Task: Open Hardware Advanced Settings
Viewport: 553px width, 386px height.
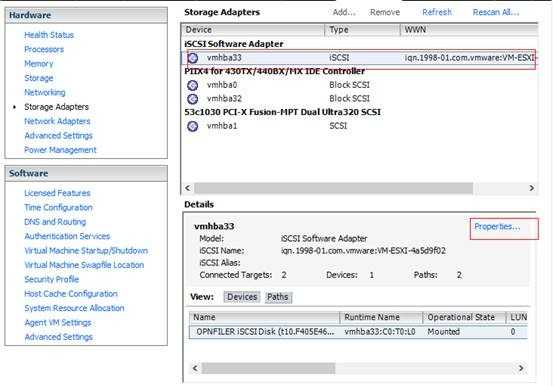Action: (59, 135)
